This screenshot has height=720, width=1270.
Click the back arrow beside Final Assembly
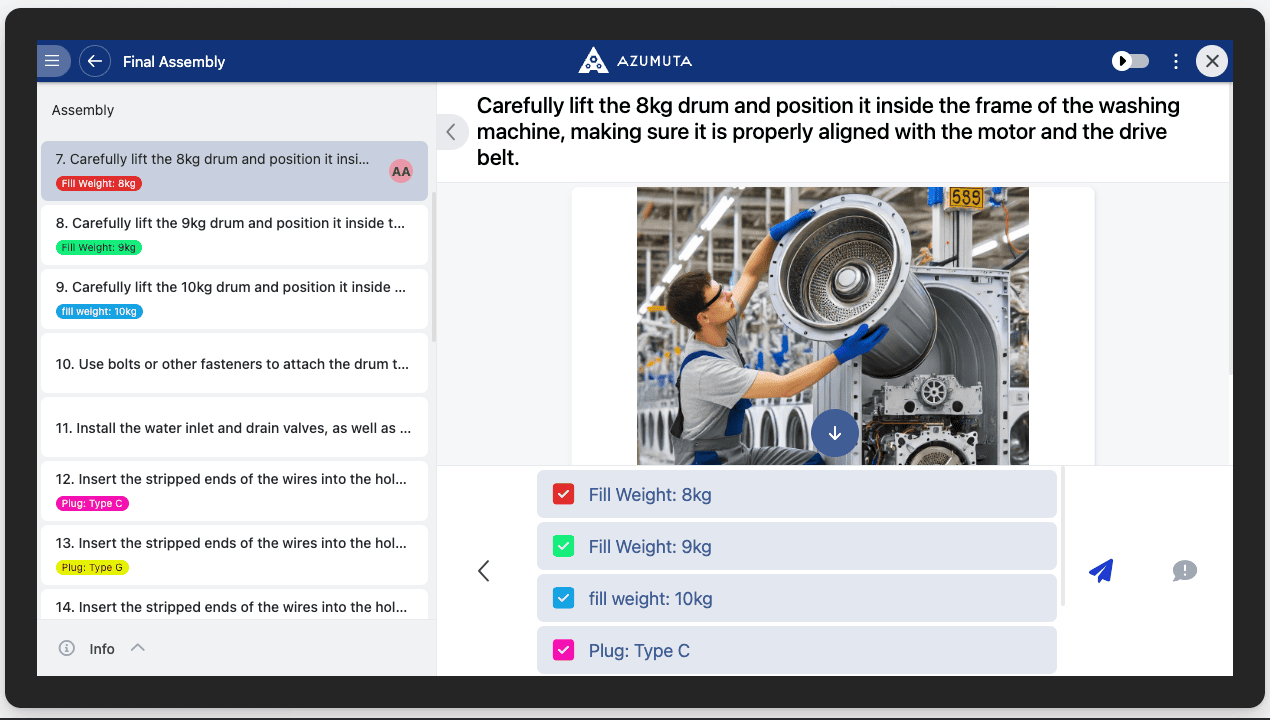point(95,61)
